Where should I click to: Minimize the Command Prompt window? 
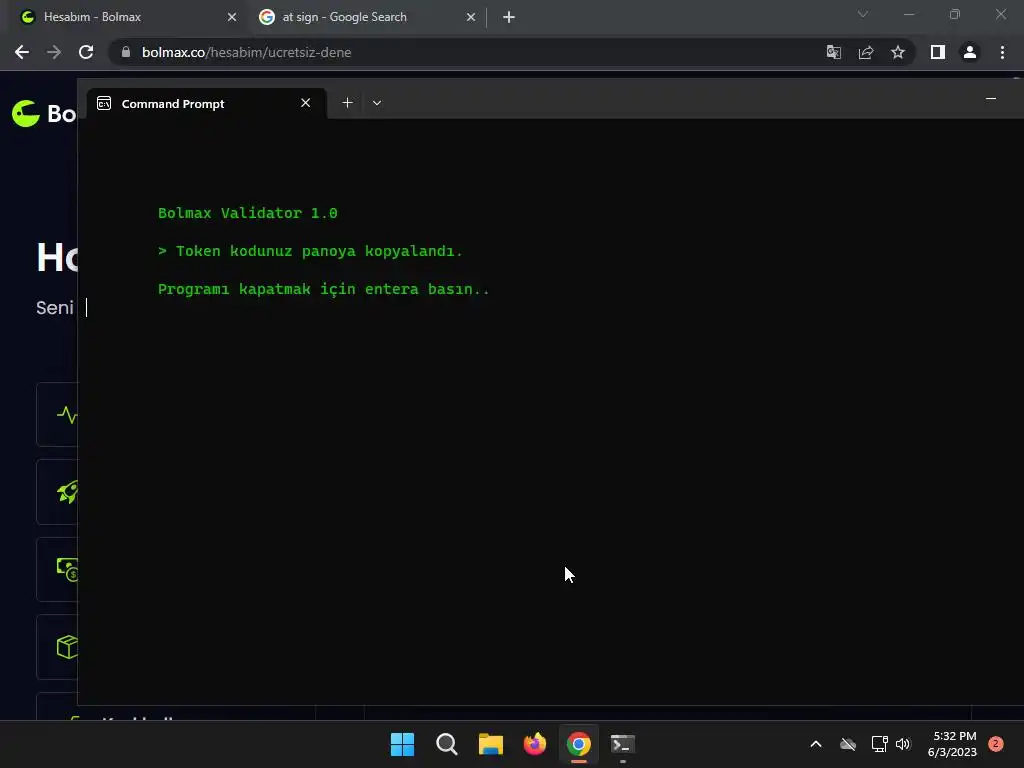pos(991,99)
